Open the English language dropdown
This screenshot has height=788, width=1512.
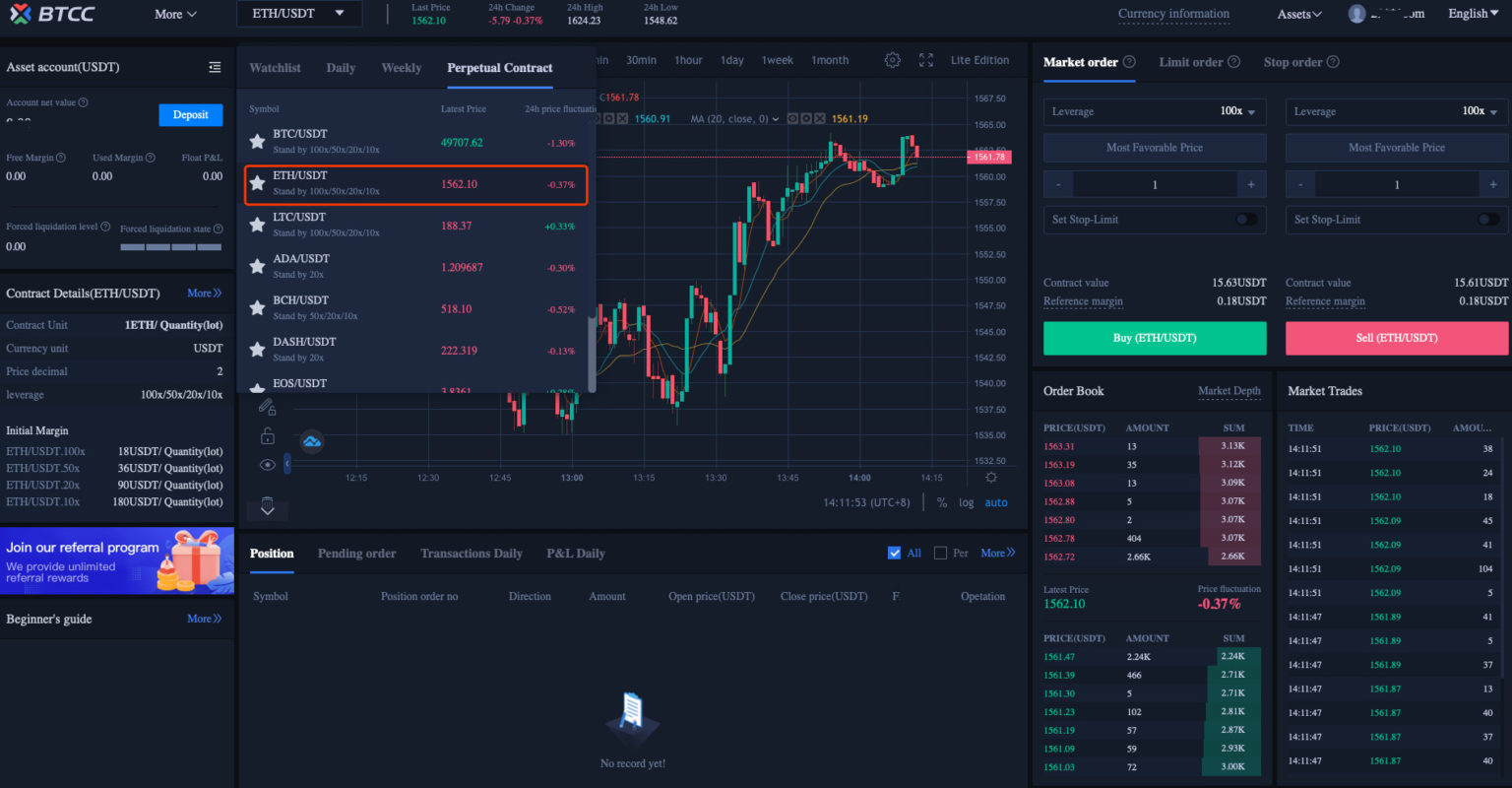[1473, 13]
